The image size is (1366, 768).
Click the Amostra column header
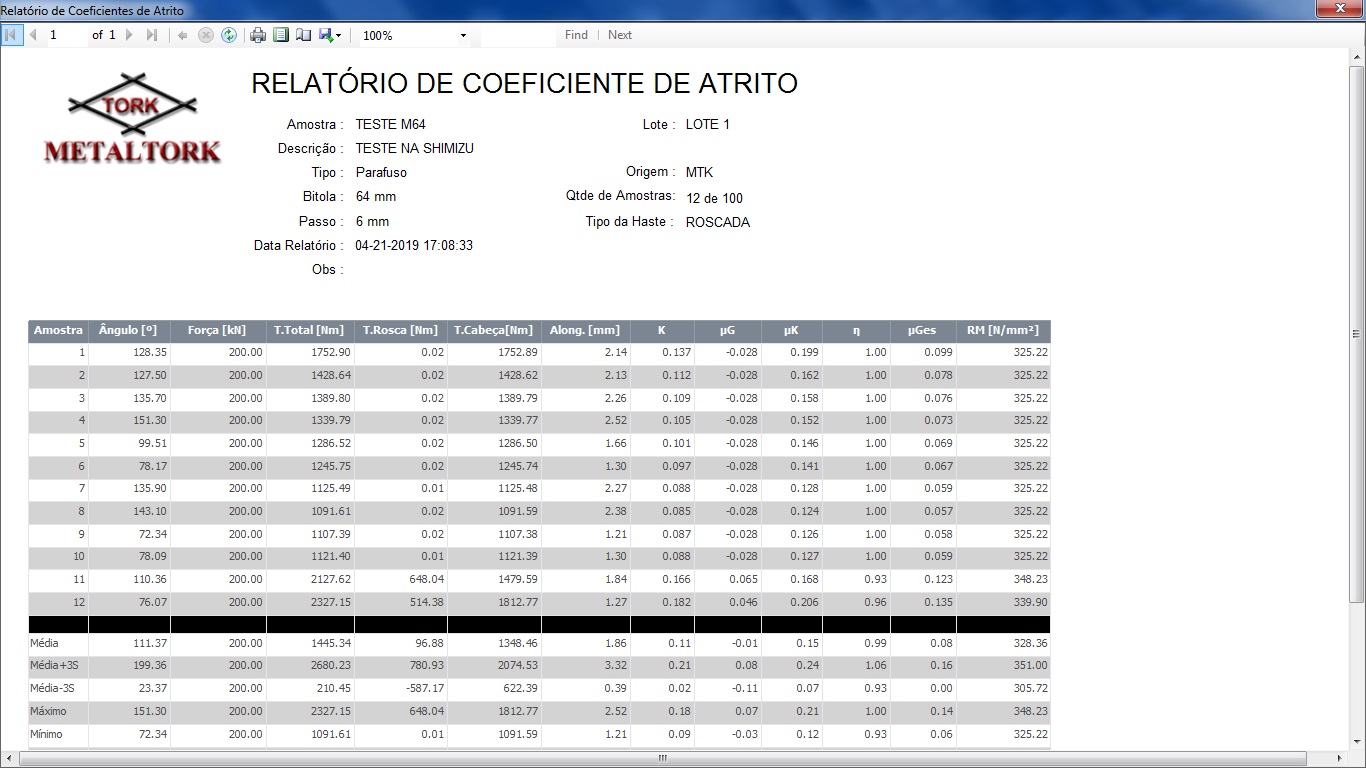coord(58,330)
